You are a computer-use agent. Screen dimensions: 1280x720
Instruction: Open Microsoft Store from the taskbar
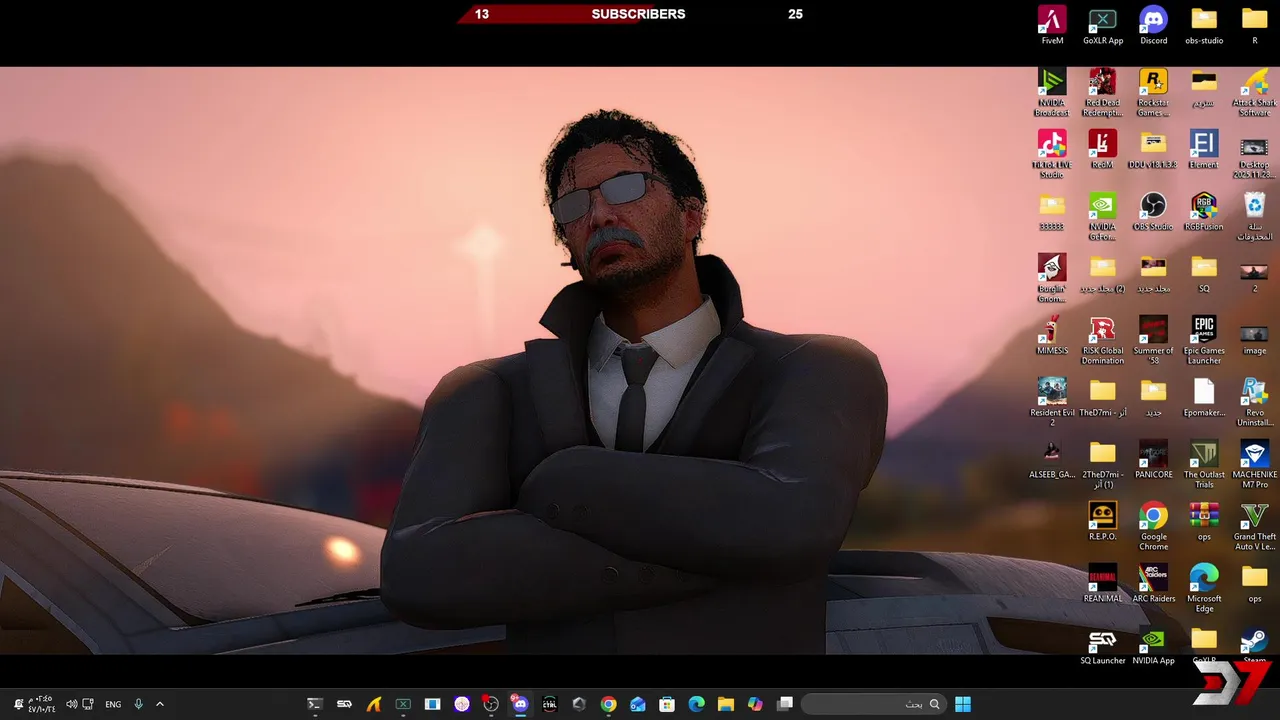tap(667, 704)
